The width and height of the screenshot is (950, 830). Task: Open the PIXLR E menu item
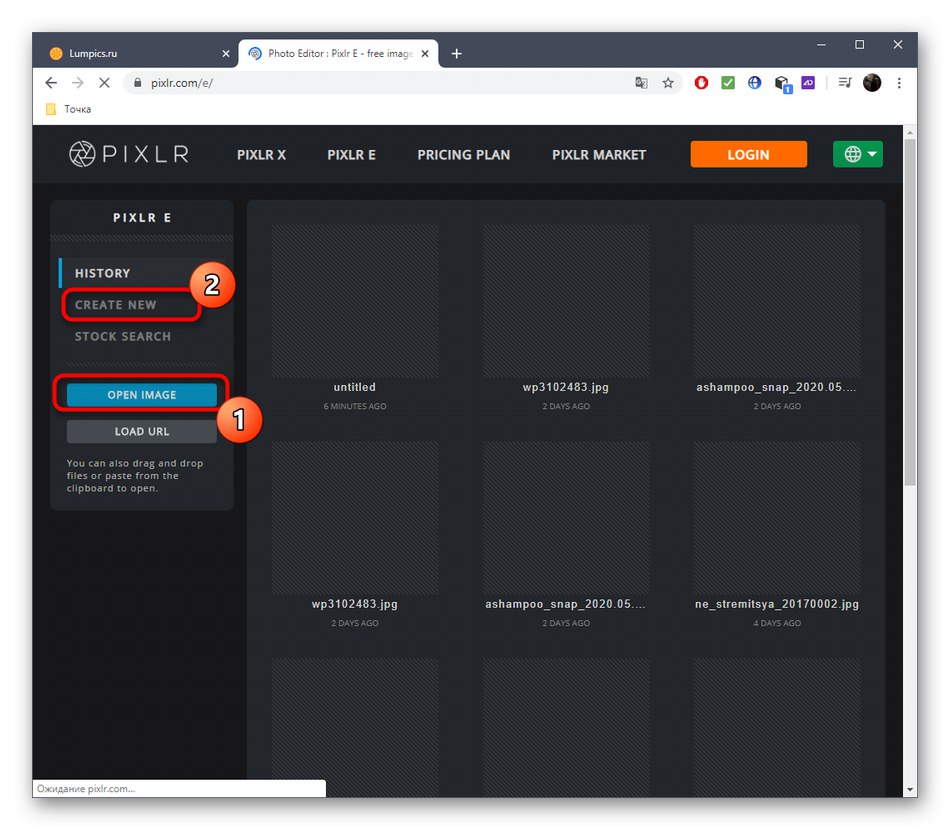[x=351, y=155]
